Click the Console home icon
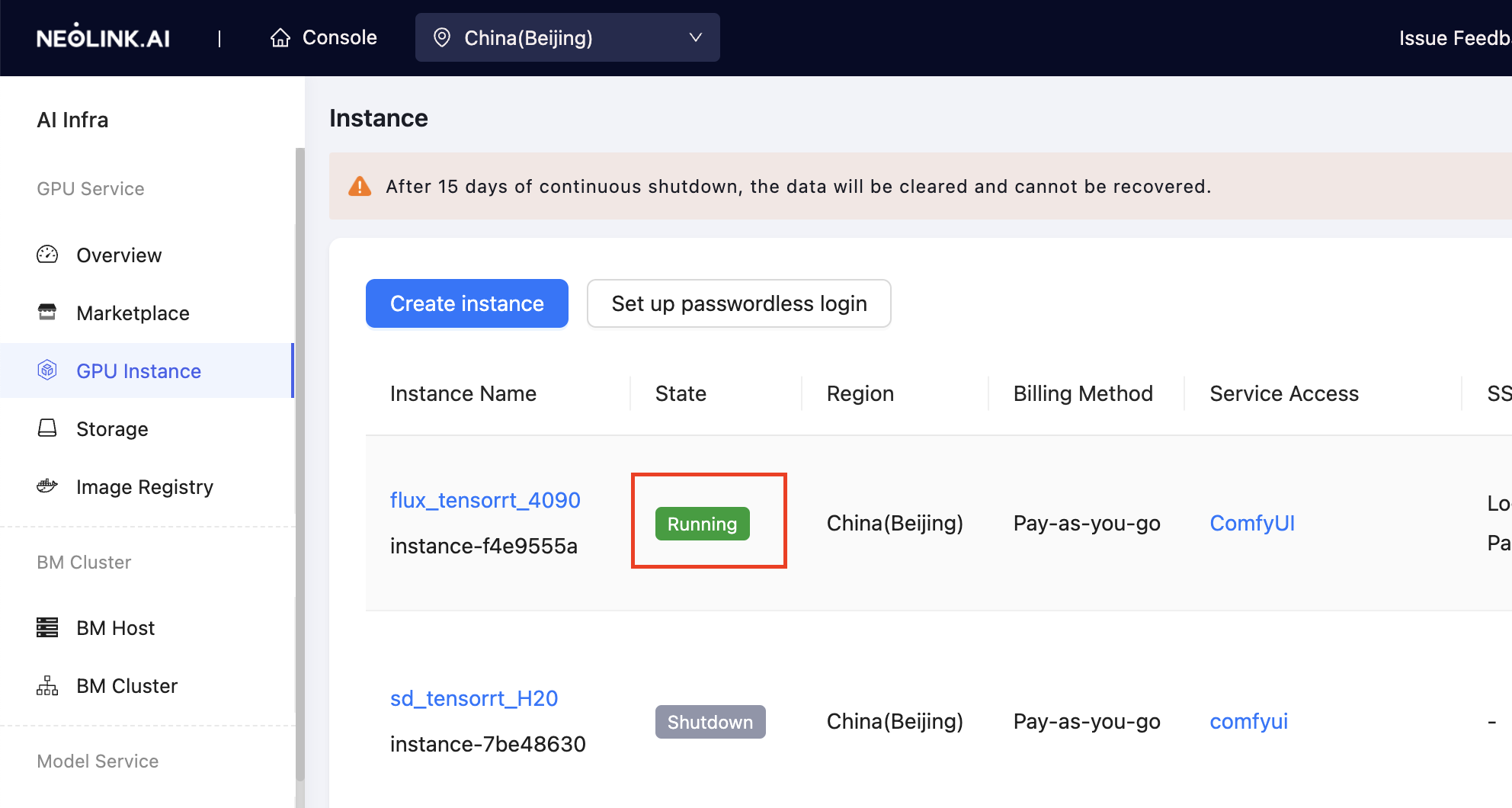This screenshot has width=1512, height=808. click(x=280, y=37)
